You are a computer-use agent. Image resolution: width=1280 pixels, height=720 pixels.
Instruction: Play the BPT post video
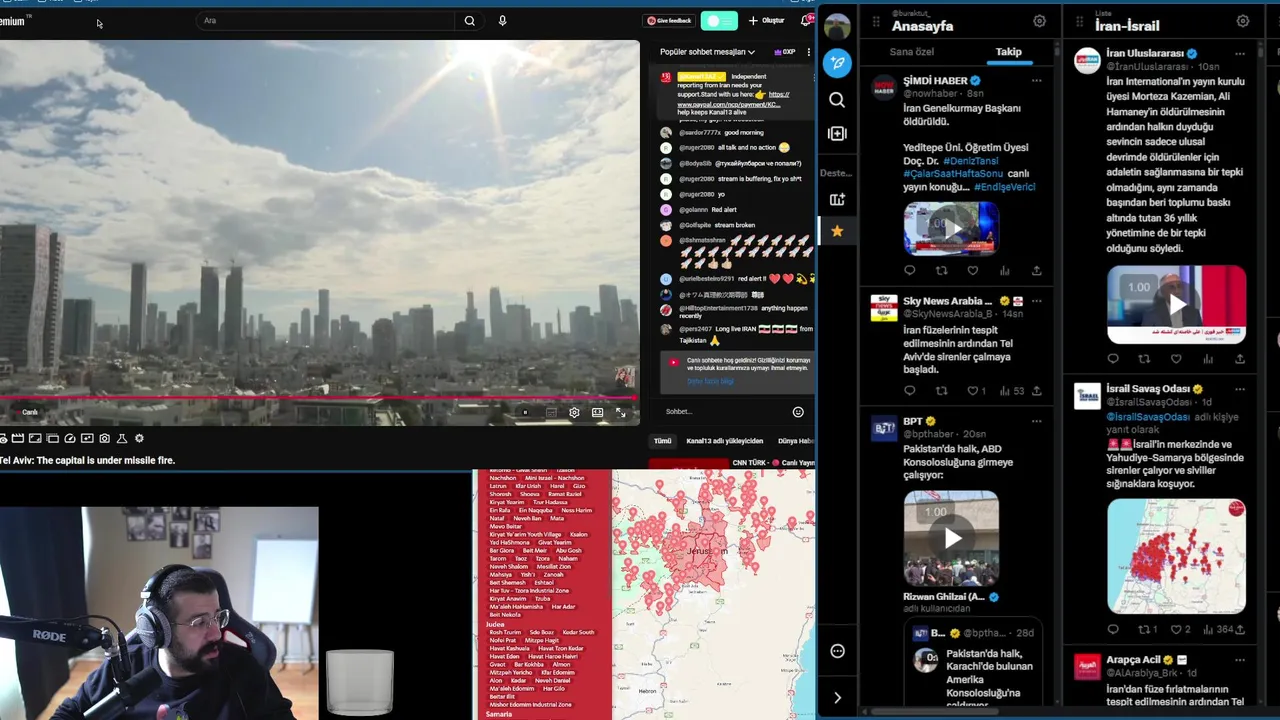coord(951,538)
